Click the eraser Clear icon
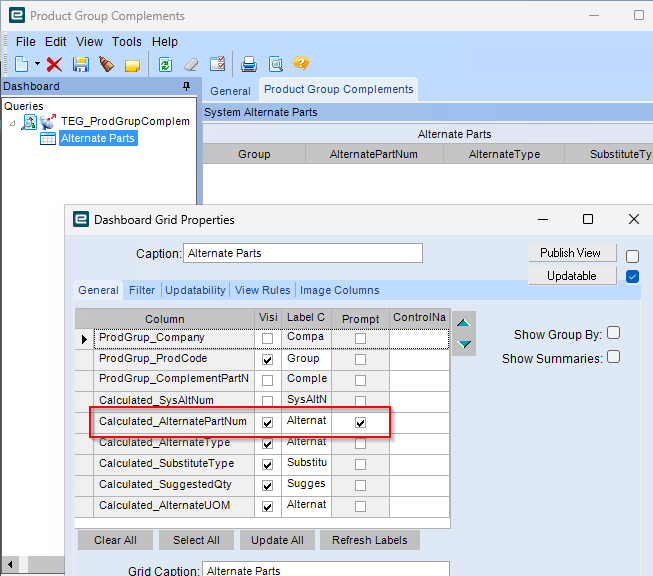Screen dimensions: 653x576 (191, 64)
